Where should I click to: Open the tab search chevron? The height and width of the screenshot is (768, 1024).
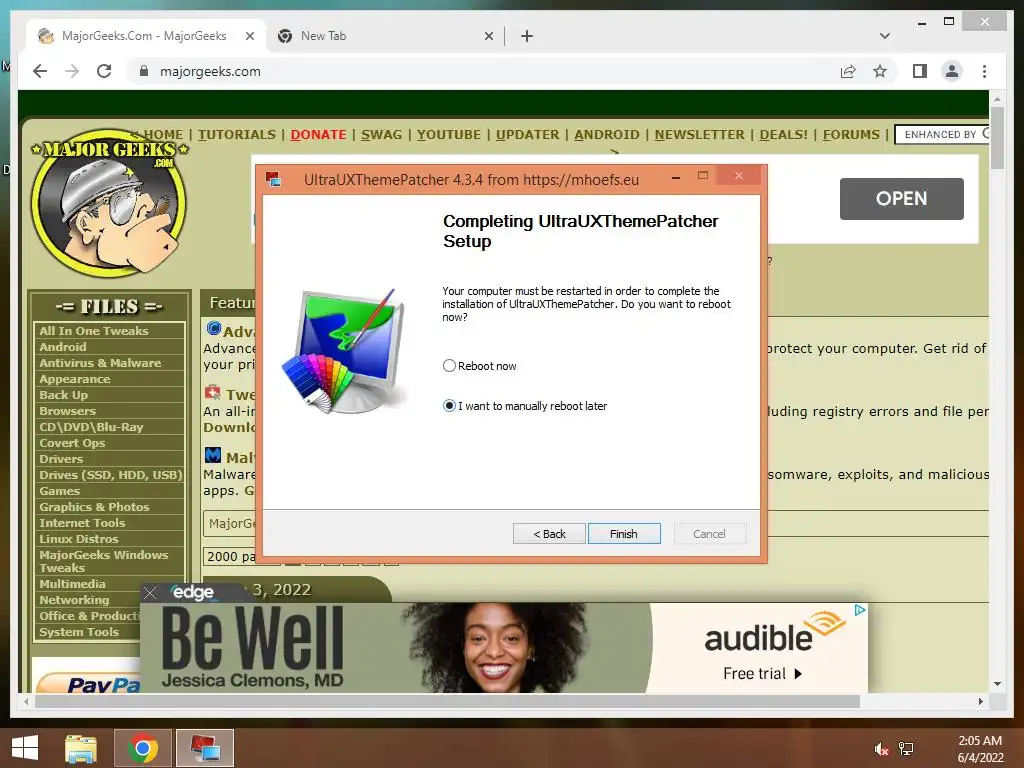click(884, 36)
